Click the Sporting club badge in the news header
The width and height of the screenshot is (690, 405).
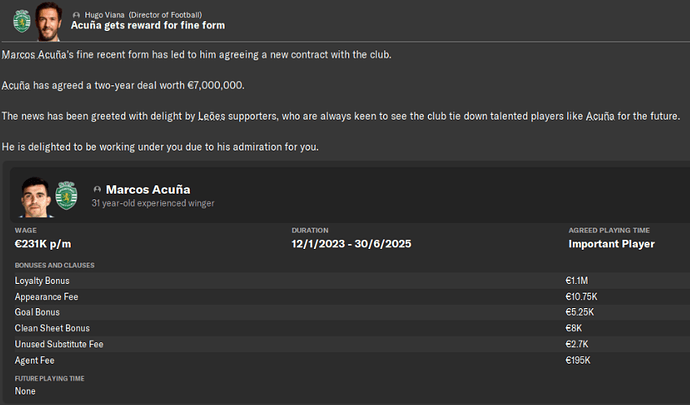pos(20,18)
